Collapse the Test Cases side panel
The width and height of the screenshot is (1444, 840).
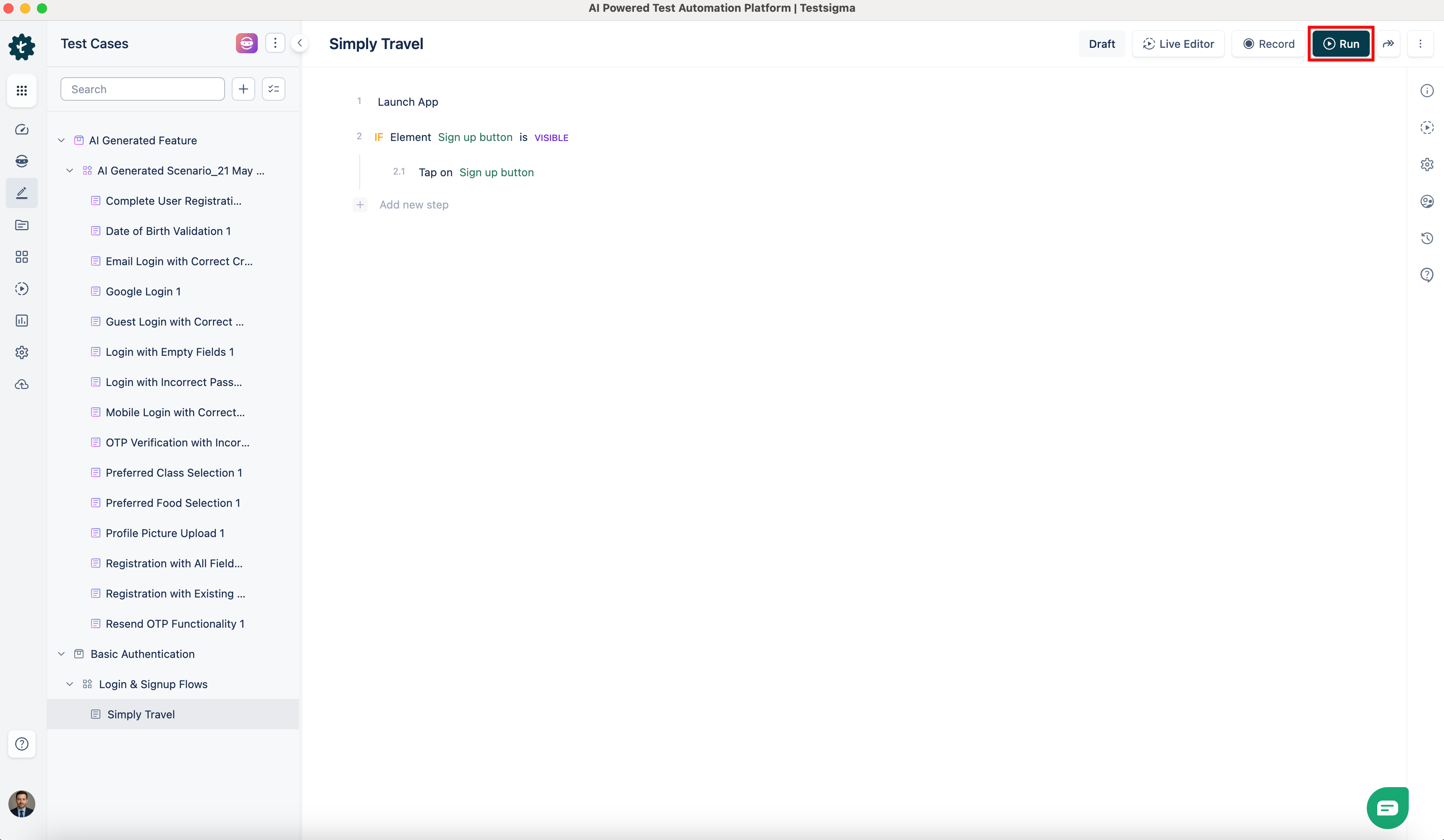click(300, 43)
